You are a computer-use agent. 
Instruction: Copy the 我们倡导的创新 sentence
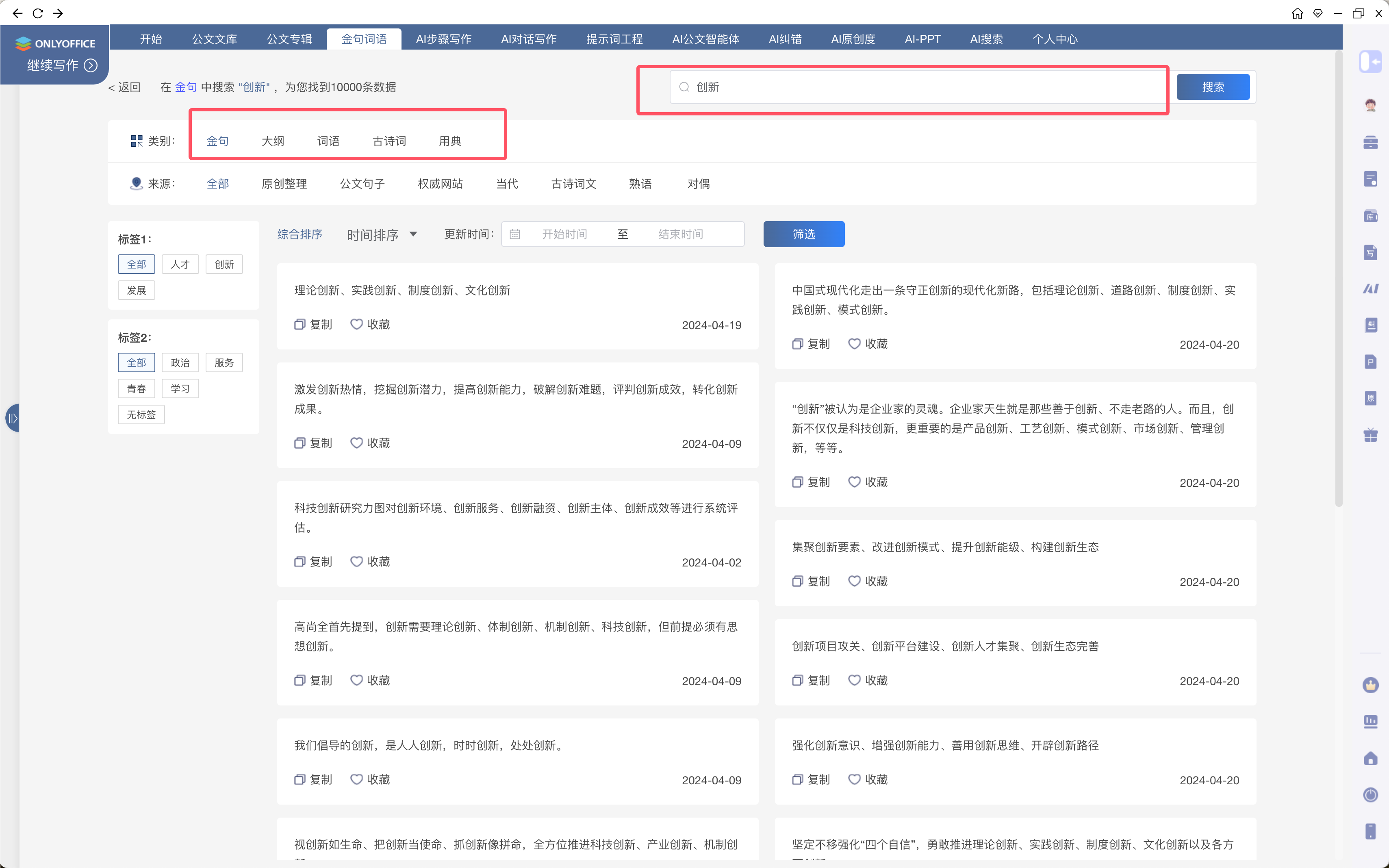(313, 779)
